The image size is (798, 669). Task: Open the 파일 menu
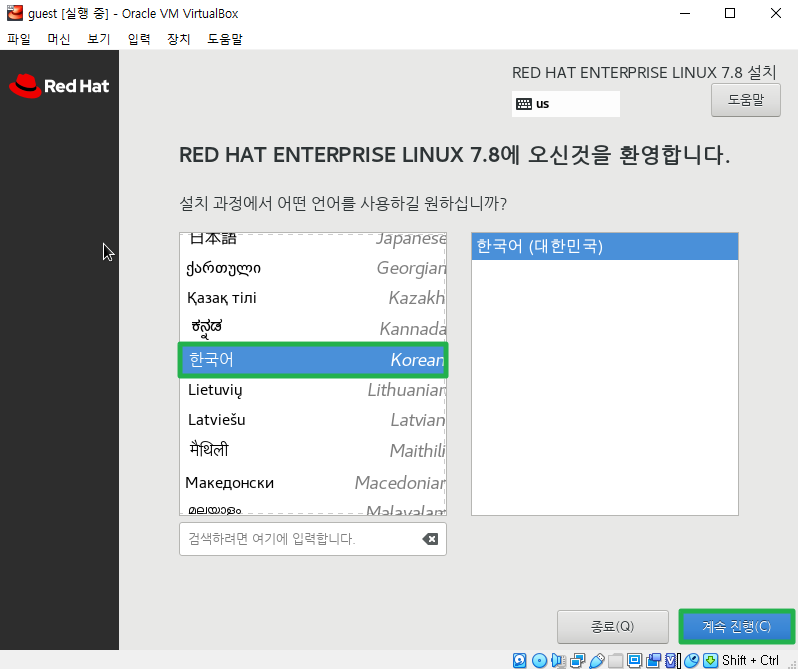pyautogui.click(x=19, y=39)
